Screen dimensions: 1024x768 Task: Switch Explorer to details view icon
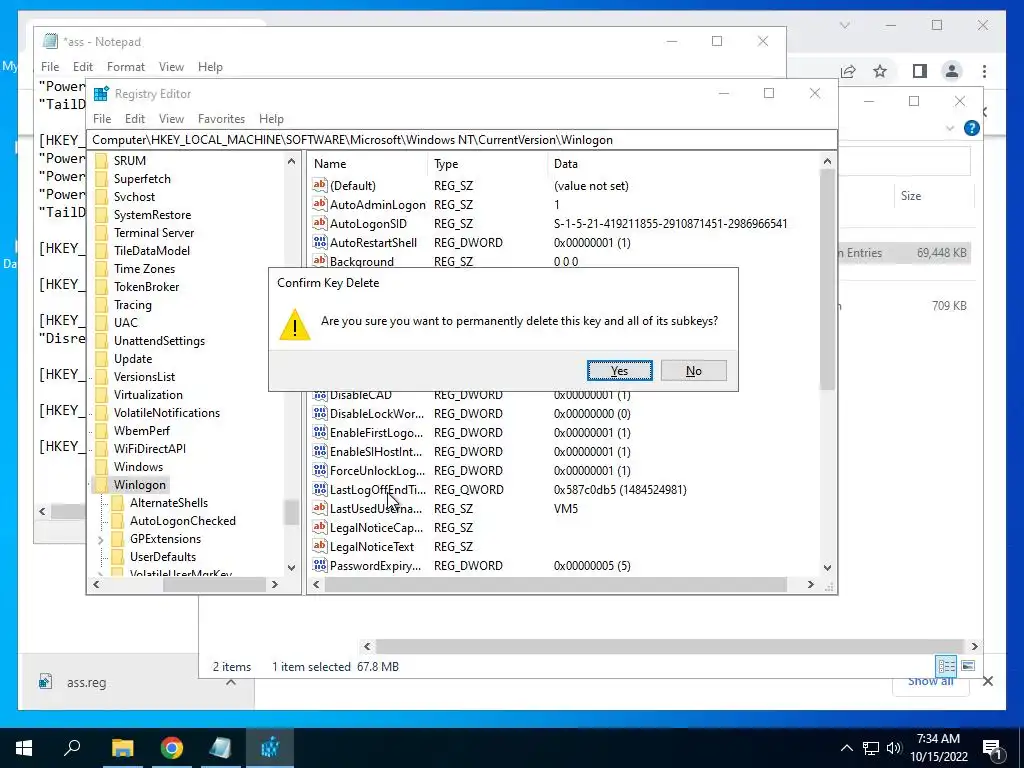946,666
